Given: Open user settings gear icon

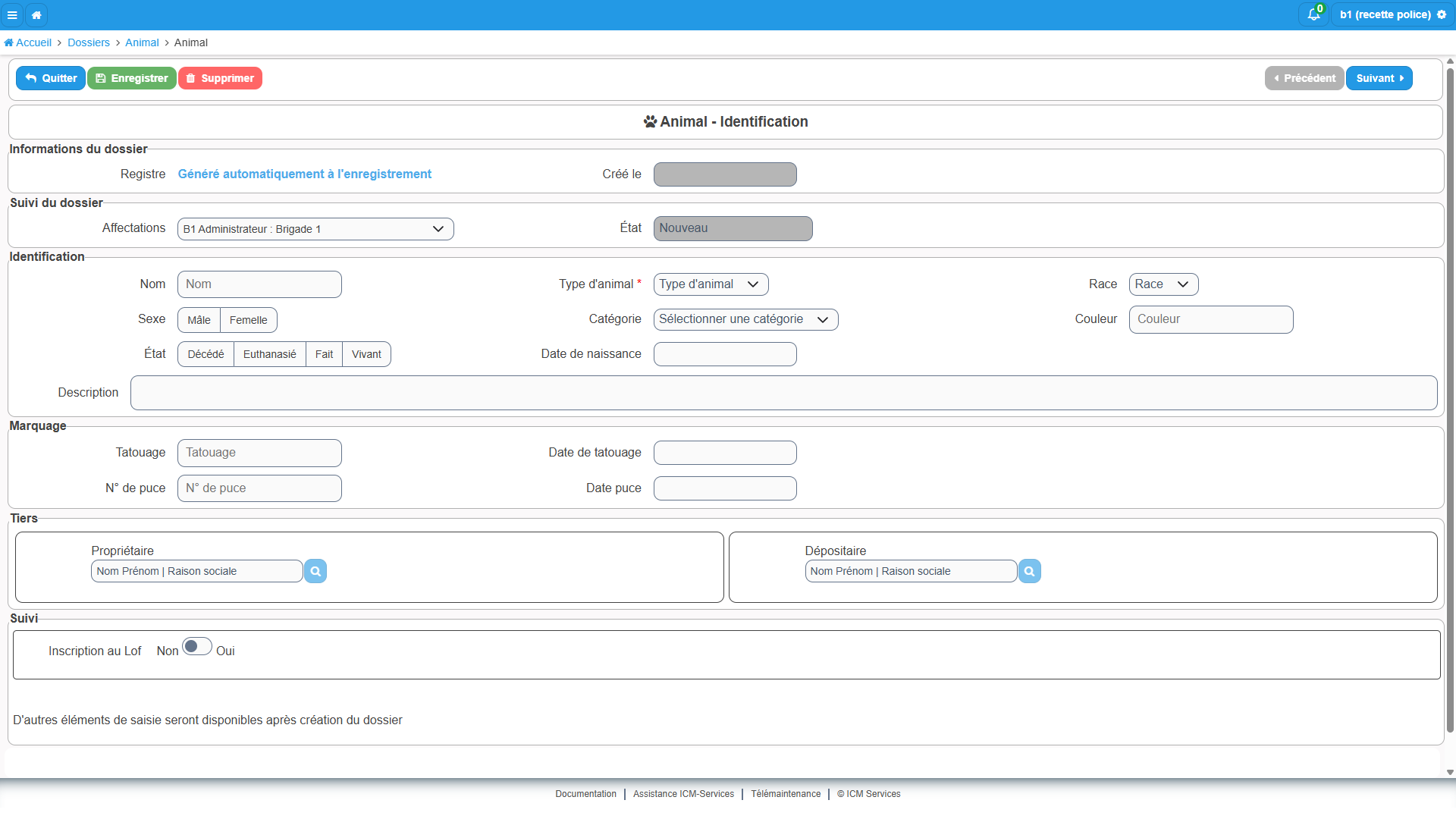Looking at the screenshot, I should [1442, 14].
